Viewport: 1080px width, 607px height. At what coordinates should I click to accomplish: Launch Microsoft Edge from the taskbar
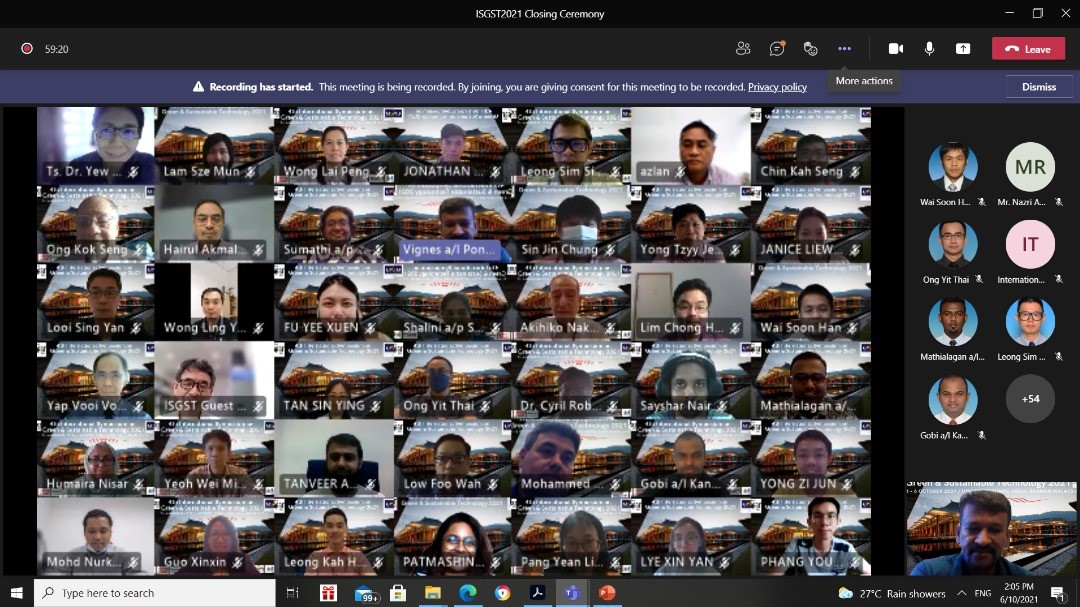point(467,593)
